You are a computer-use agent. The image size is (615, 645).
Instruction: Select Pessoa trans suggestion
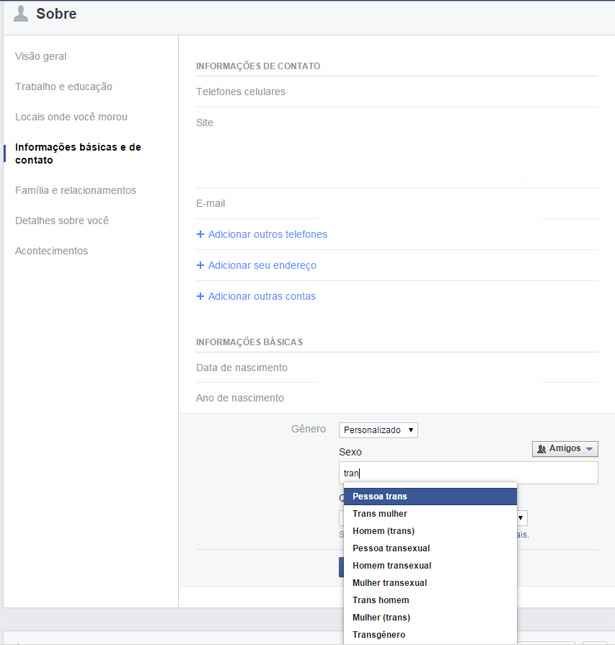(x=430, y=497)
